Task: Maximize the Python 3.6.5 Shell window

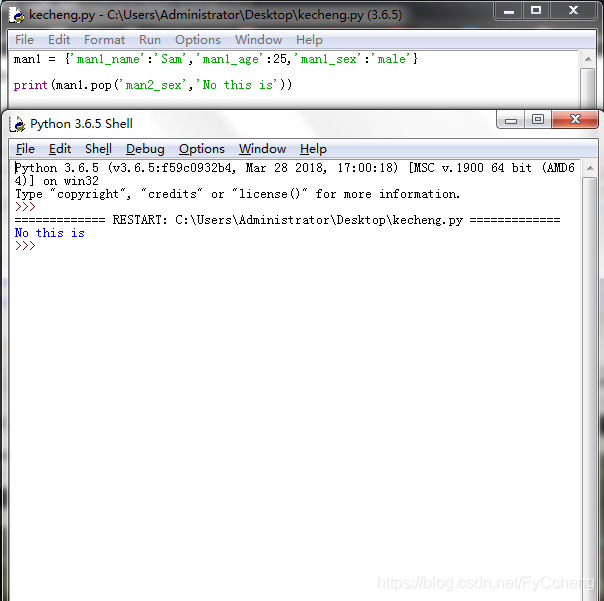Action: pyautogui.click(x=538, y=120)
